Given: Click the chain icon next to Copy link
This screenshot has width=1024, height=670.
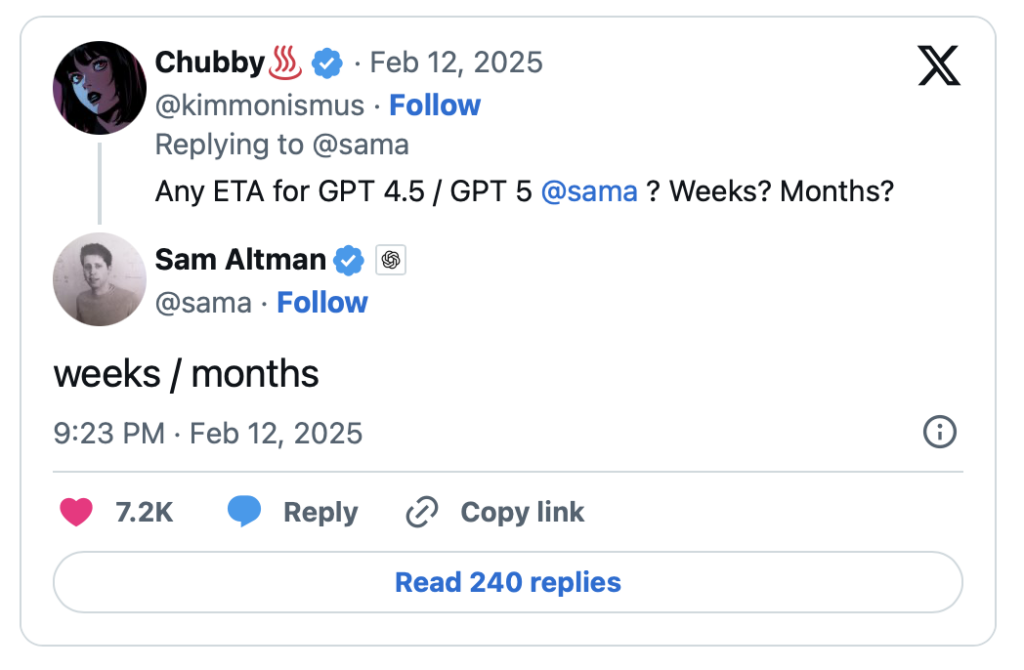Looking at the screenshot, I should (x=422, y=513).
